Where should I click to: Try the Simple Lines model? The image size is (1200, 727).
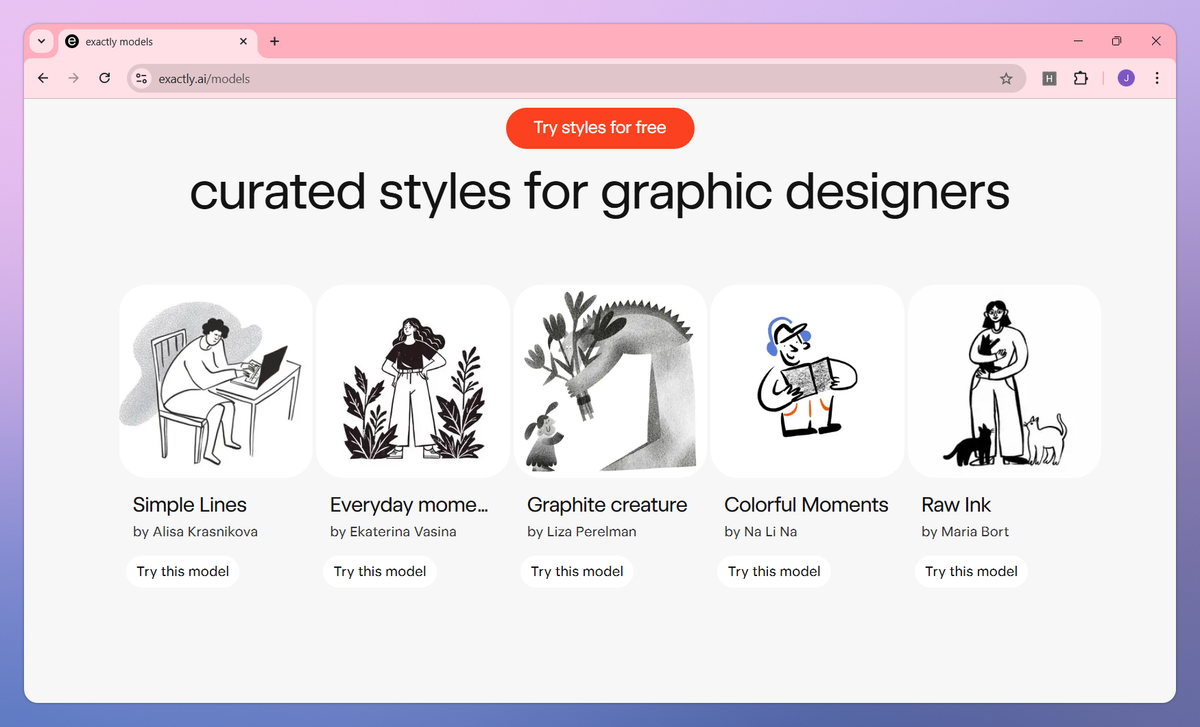[x=183, y=571]
